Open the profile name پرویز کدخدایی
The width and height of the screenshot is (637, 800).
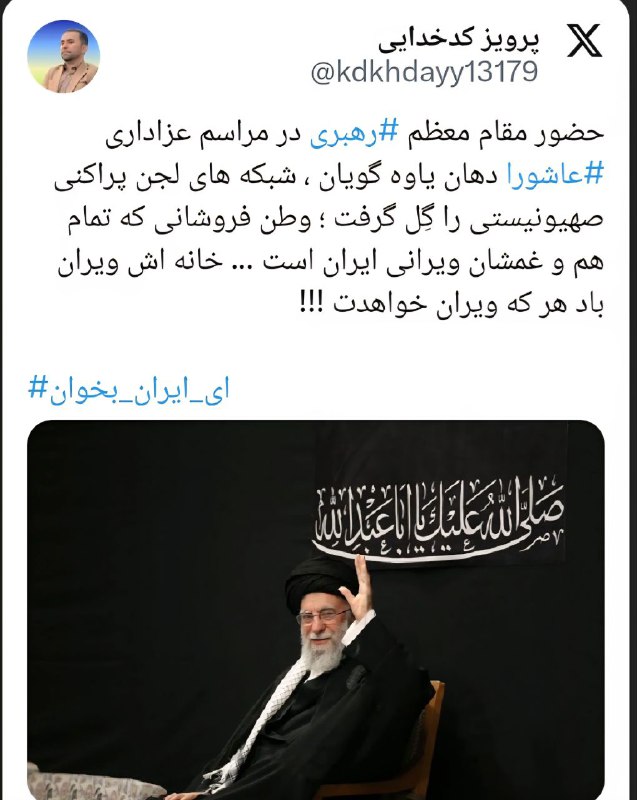(x=458, y=40)
